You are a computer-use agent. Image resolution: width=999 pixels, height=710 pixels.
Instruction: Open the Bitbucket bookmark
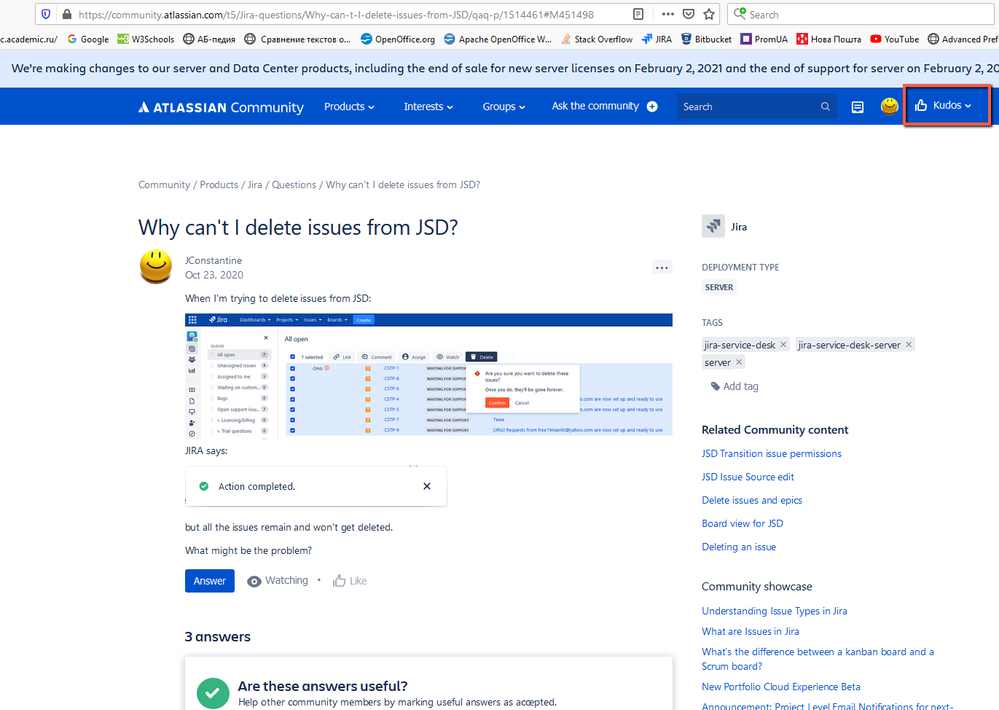[x=706, y=39]
